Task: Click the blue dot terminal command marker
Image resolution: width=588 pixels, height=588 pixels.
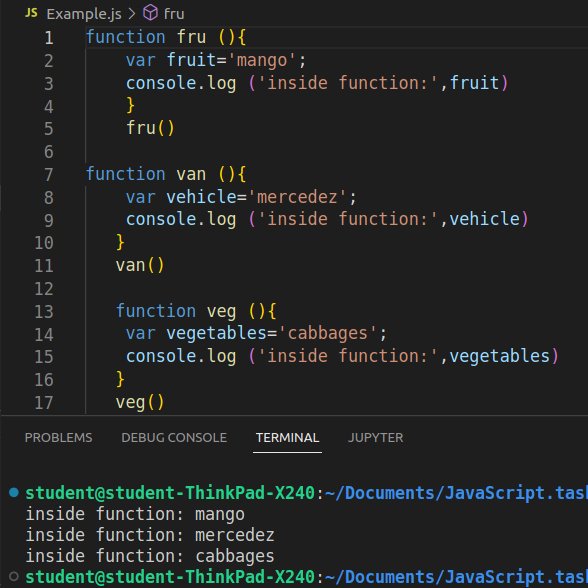Action: click(x=14, y=492)
